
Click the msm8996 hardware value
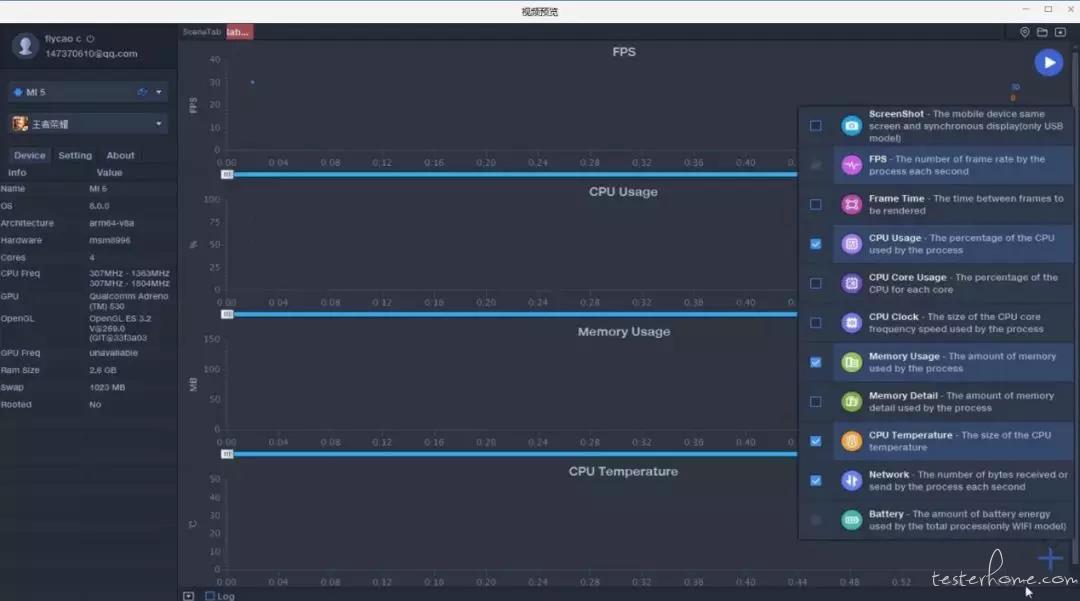110,240
